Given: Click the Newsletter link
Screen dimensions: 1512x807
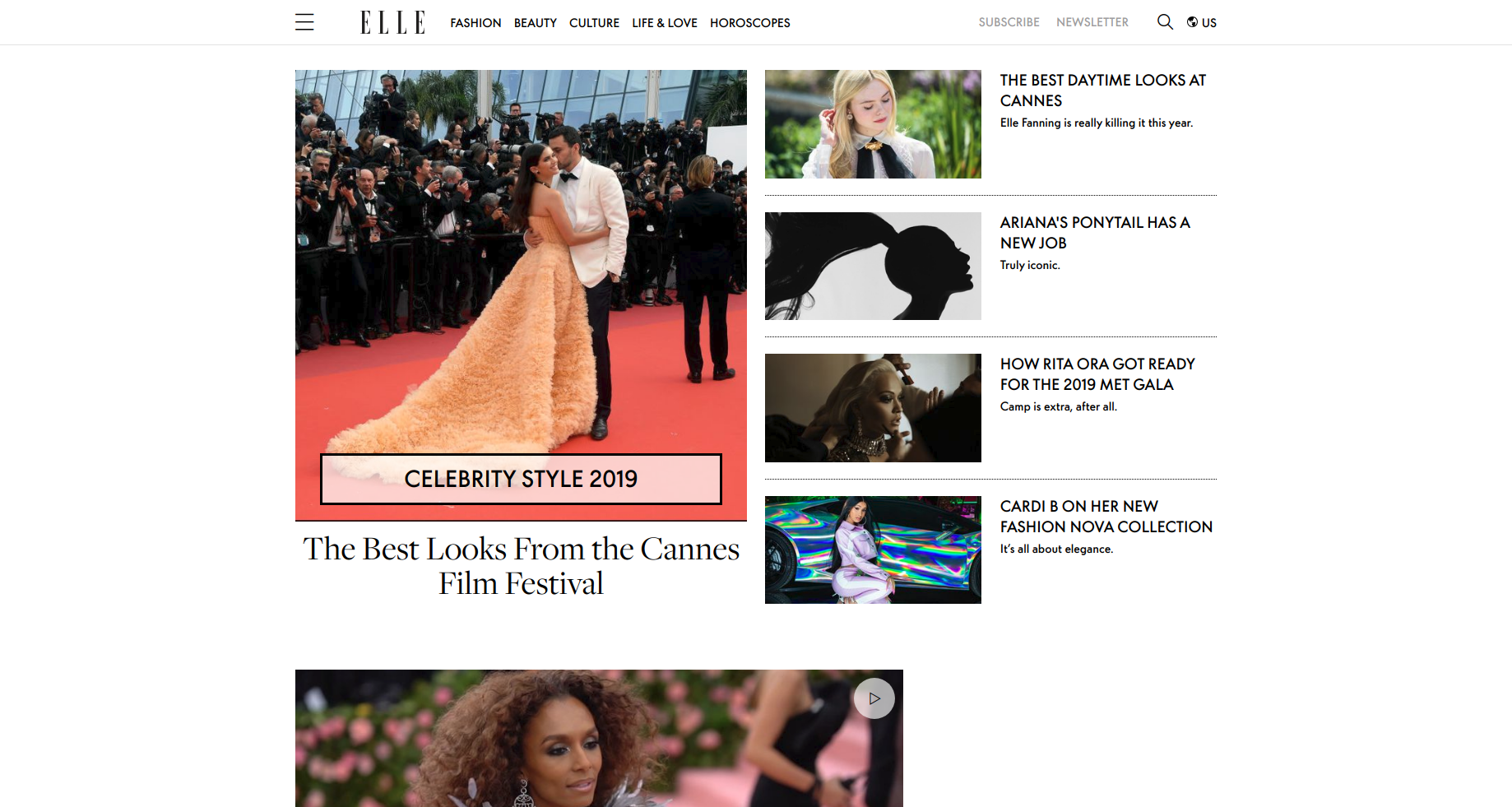Looking at the screenshot, I should 1092,22.
